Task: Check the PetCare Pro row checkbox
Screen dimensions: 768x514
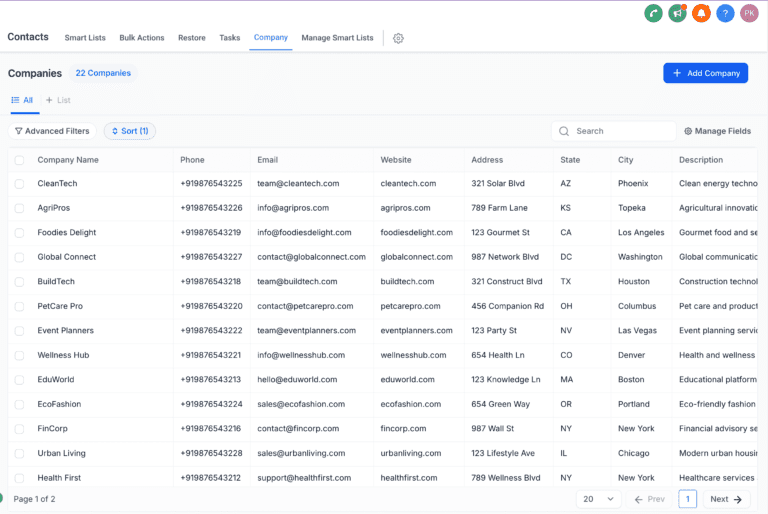Action: point(19,306)
